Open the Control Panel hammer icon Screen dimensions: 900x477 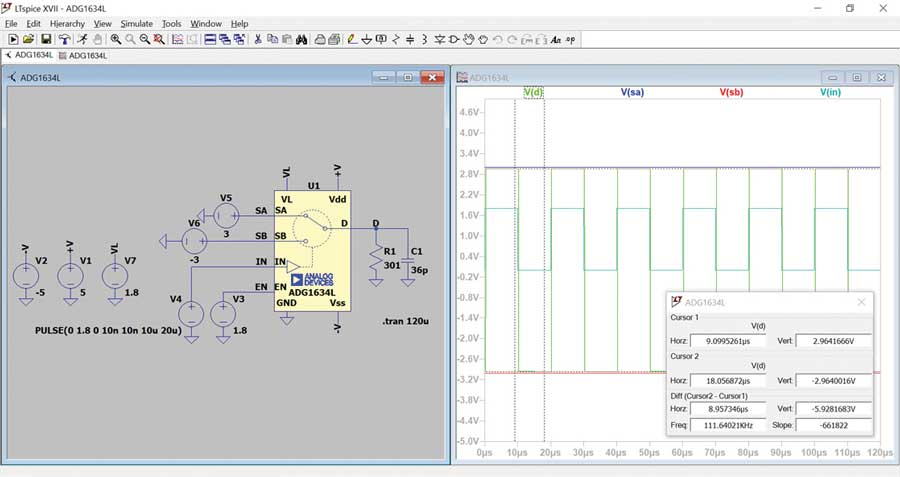[x=63, y=39]
